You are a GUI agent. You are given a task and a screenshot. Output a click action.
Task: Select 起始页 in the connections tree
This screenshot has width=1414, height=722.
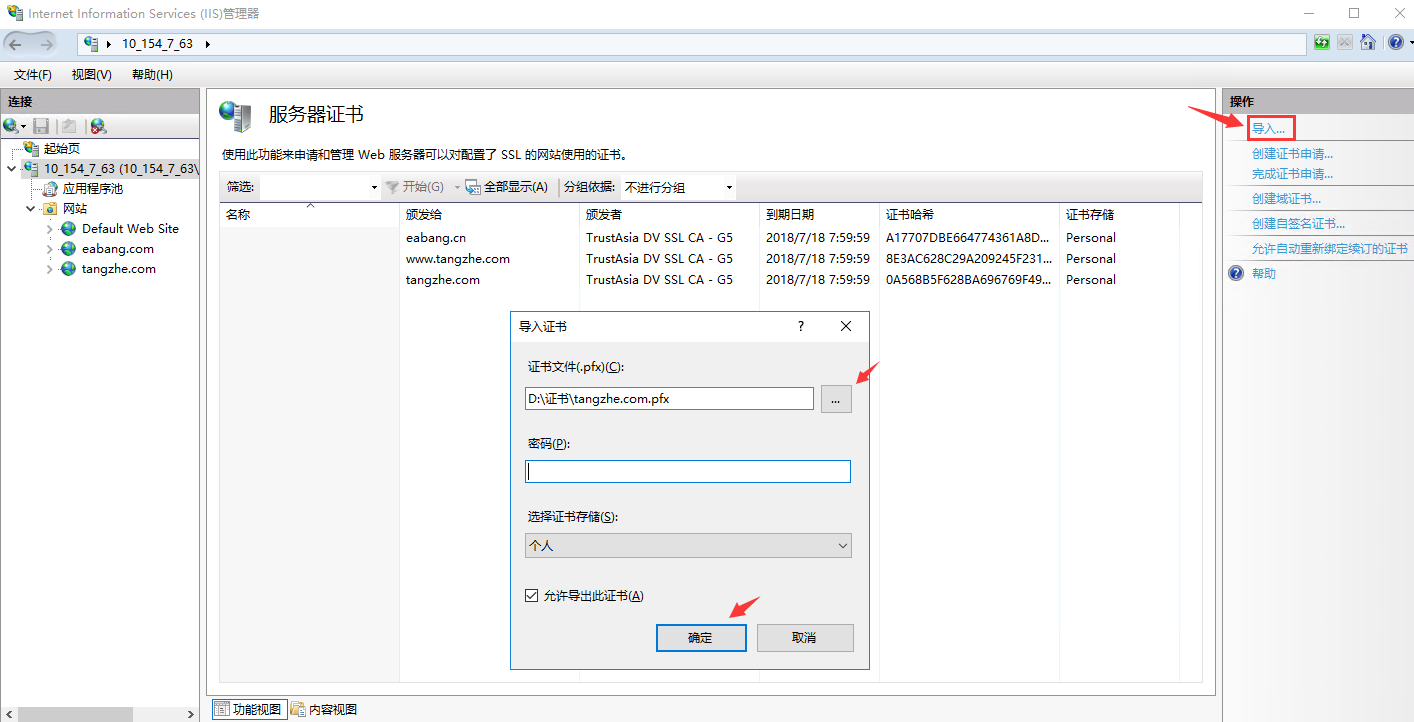(x=61, y=148)
